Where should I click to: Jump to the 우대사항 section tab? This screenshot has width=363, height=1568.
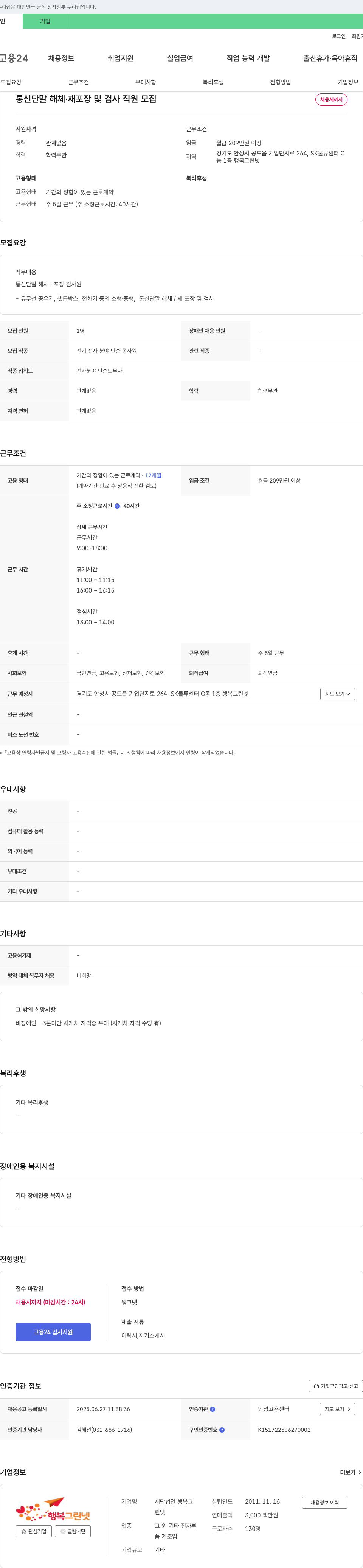(146, 82)
